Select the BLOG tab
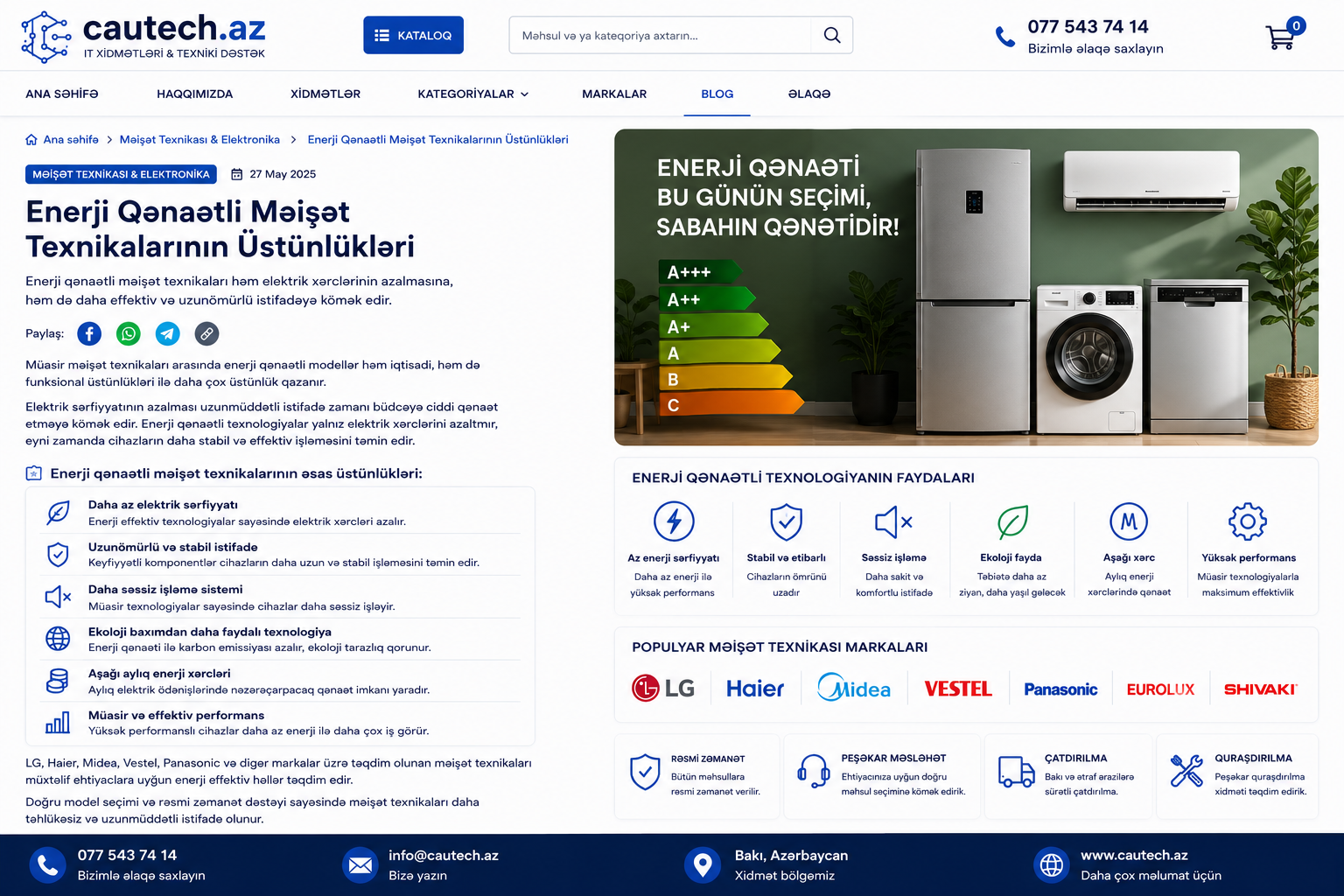 [717, 94]
